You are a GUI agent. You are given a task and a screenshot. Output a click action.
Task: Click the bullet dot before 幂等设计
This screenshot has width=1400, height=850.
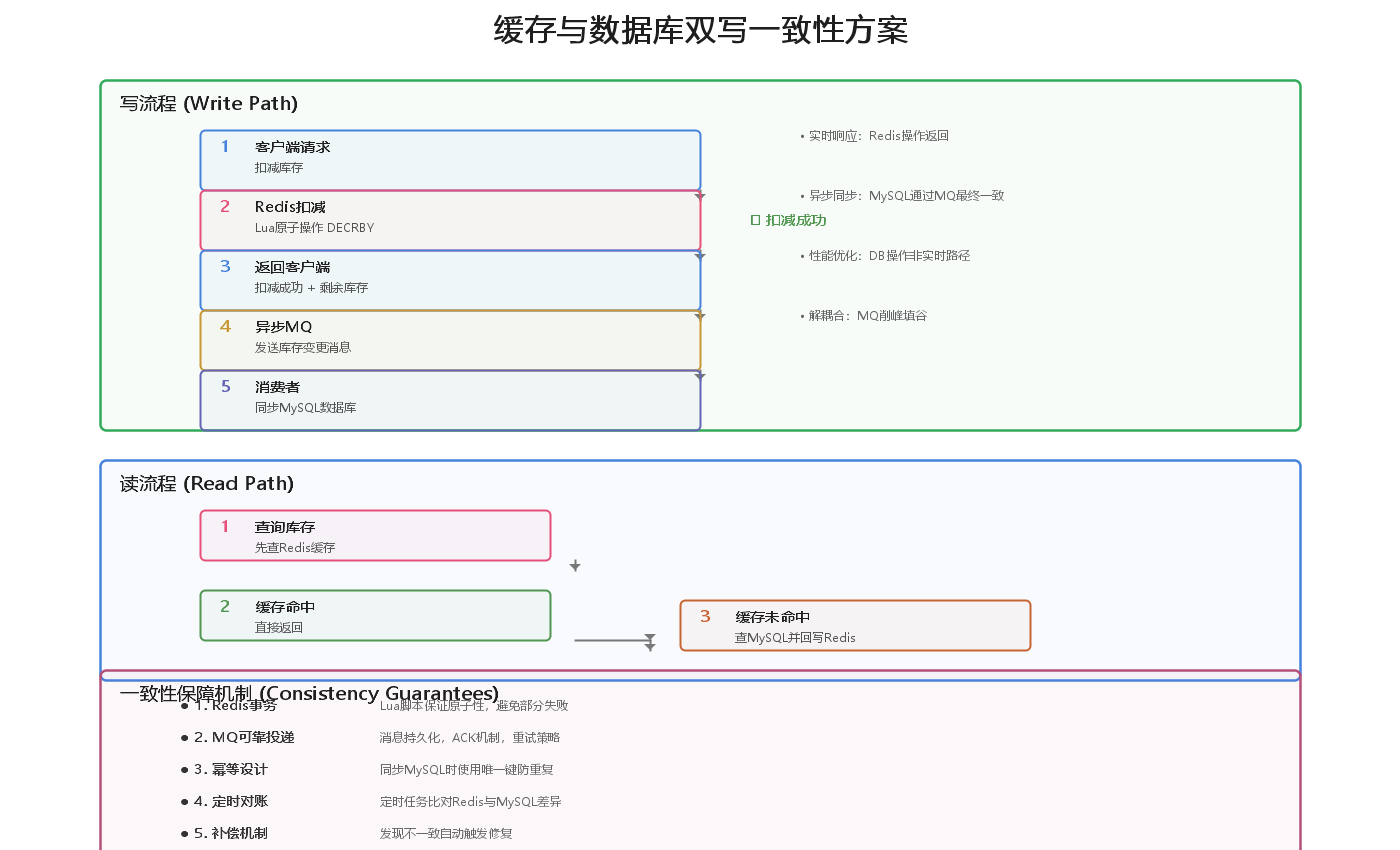pos(185,770)
